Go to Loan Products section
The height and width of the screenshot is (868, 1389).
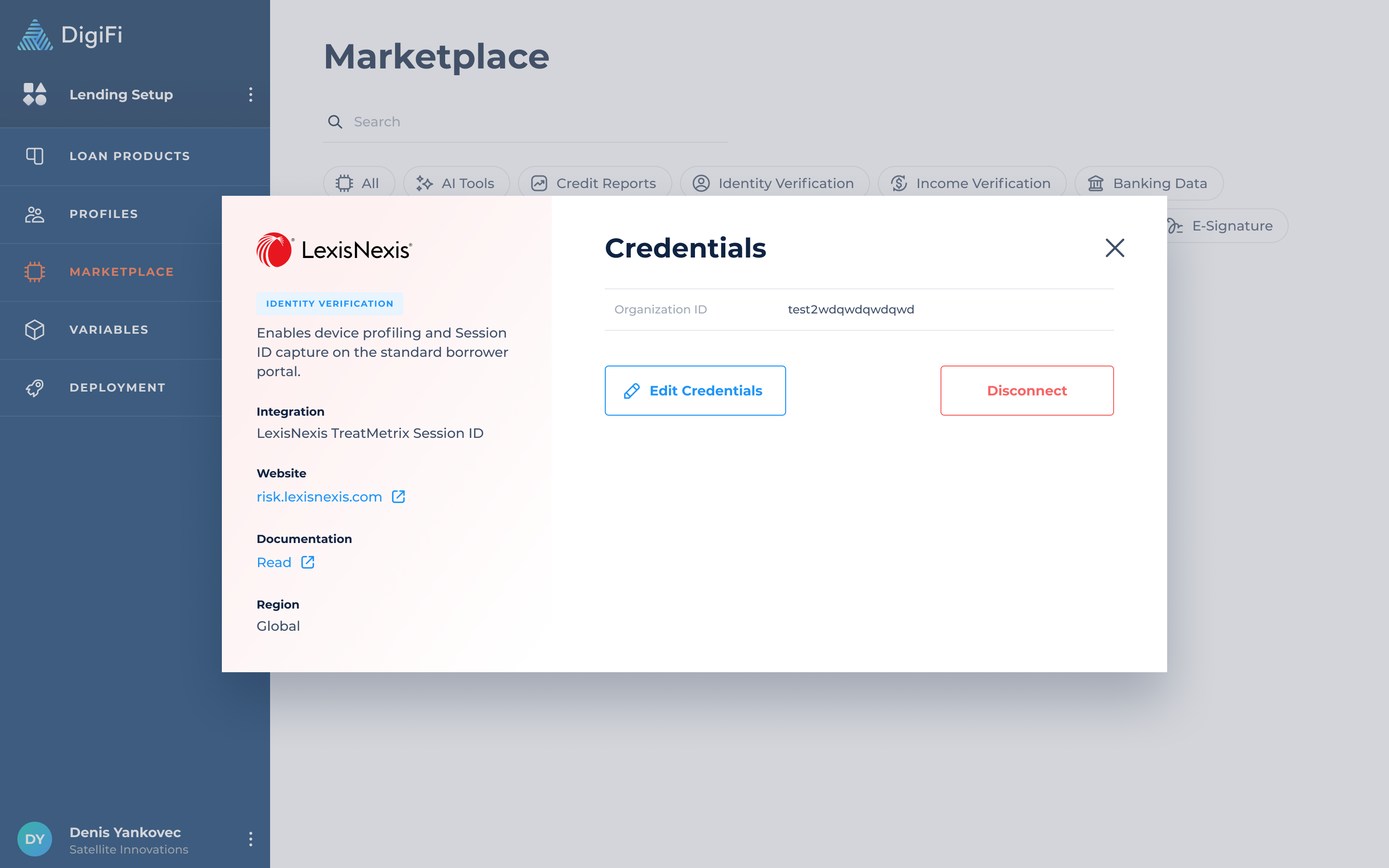(129, 156)
